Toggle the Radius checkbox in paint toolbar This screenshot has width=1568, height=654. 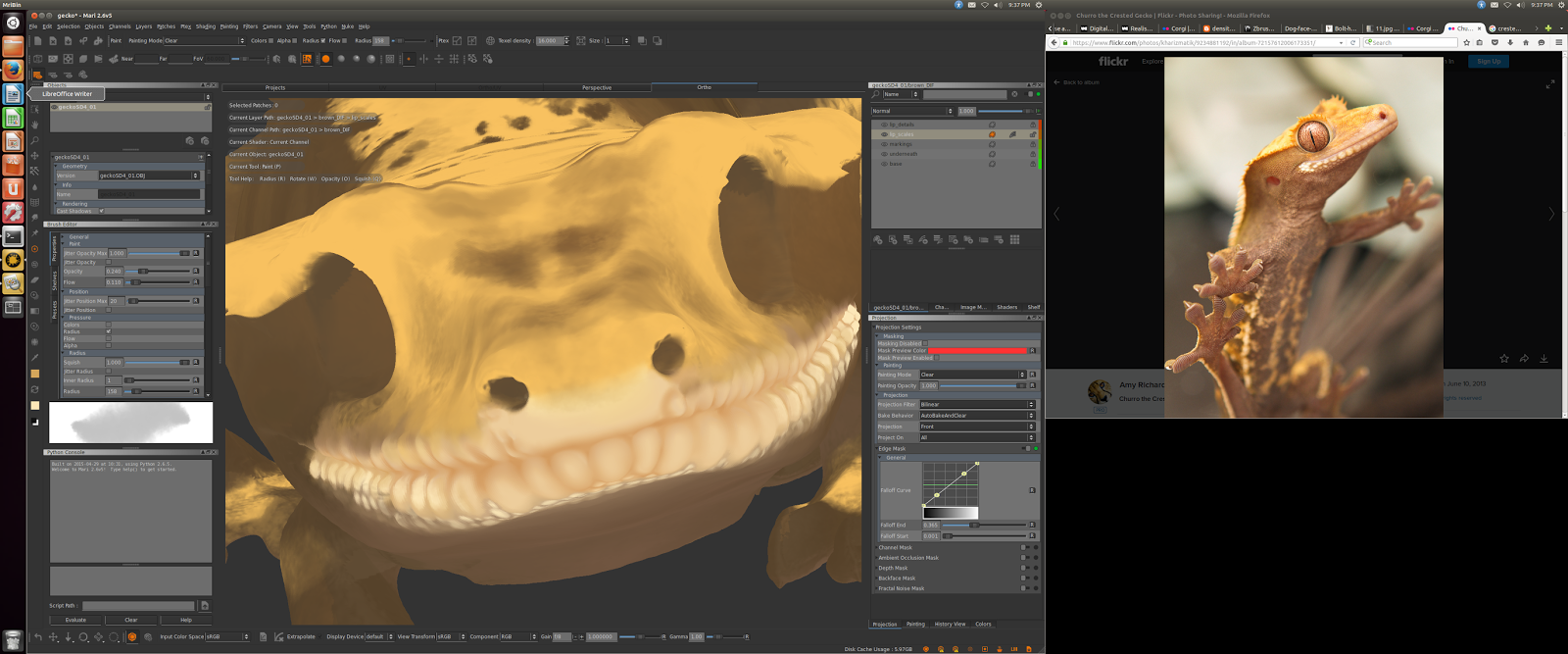coord(323,41)
